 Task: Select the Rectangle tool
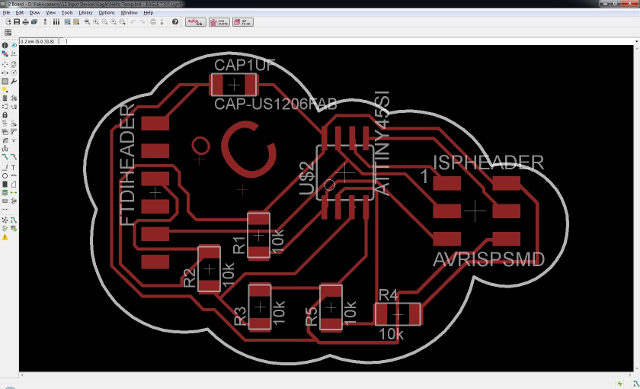(x=5, y=184)
